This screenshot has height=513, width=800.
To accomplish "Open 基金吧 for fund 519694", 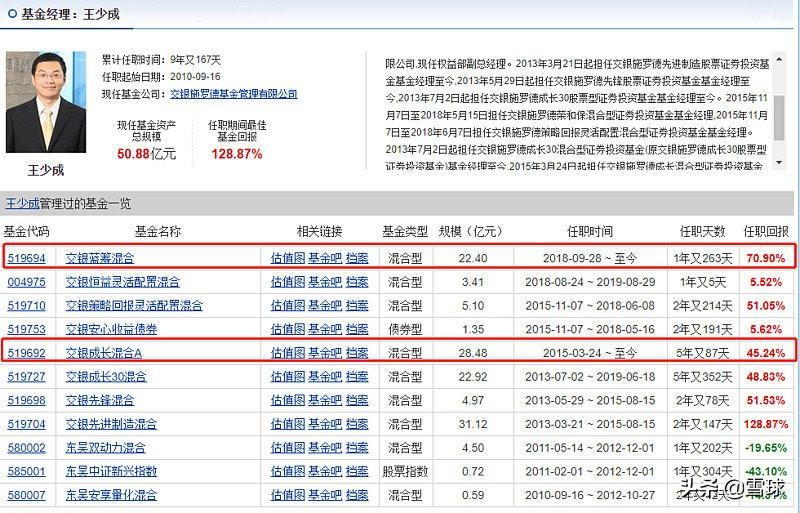I will click(324, 258).
